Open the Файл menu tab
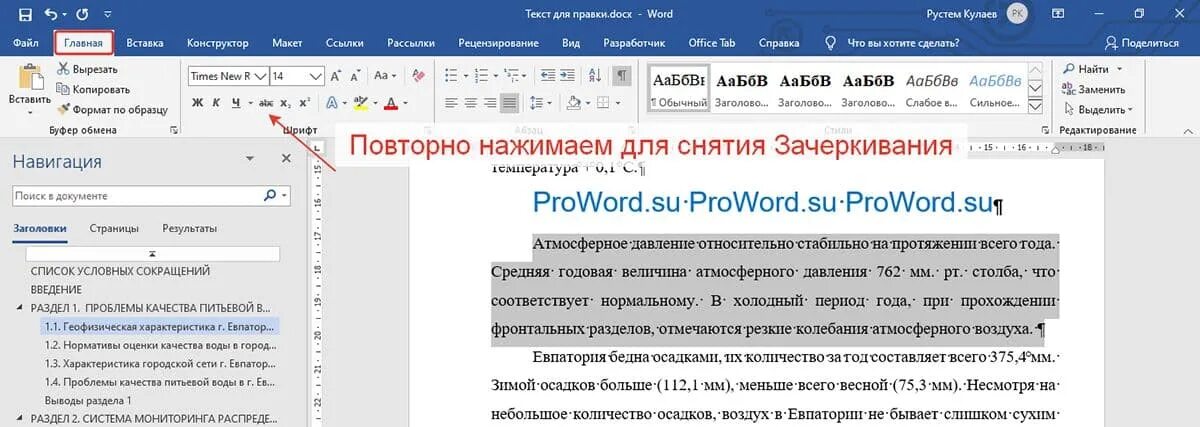The image size is (1200, 427). coord(27,43)
